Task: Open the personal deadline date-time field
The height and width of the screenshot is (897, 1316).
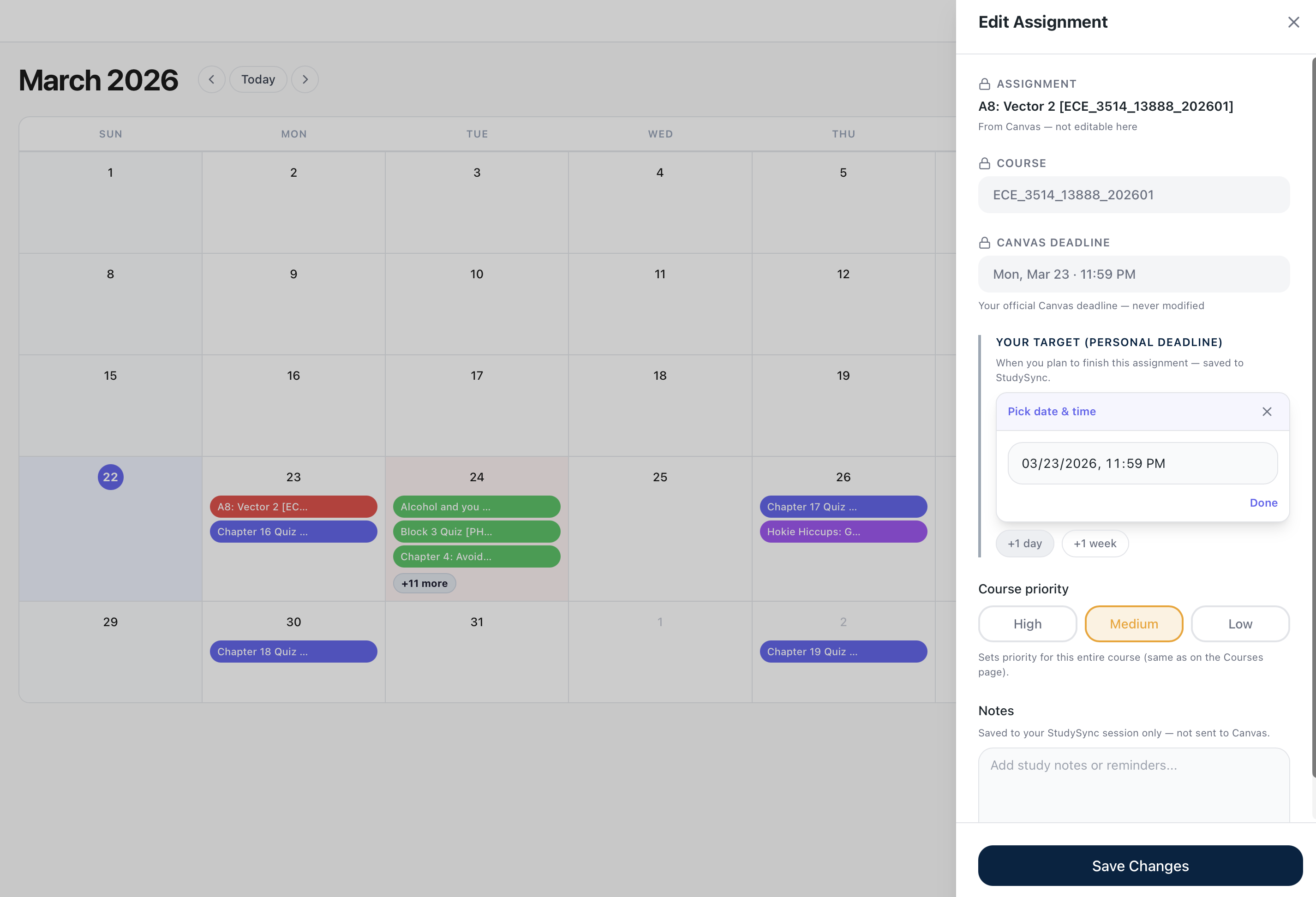Action: 1142,463
